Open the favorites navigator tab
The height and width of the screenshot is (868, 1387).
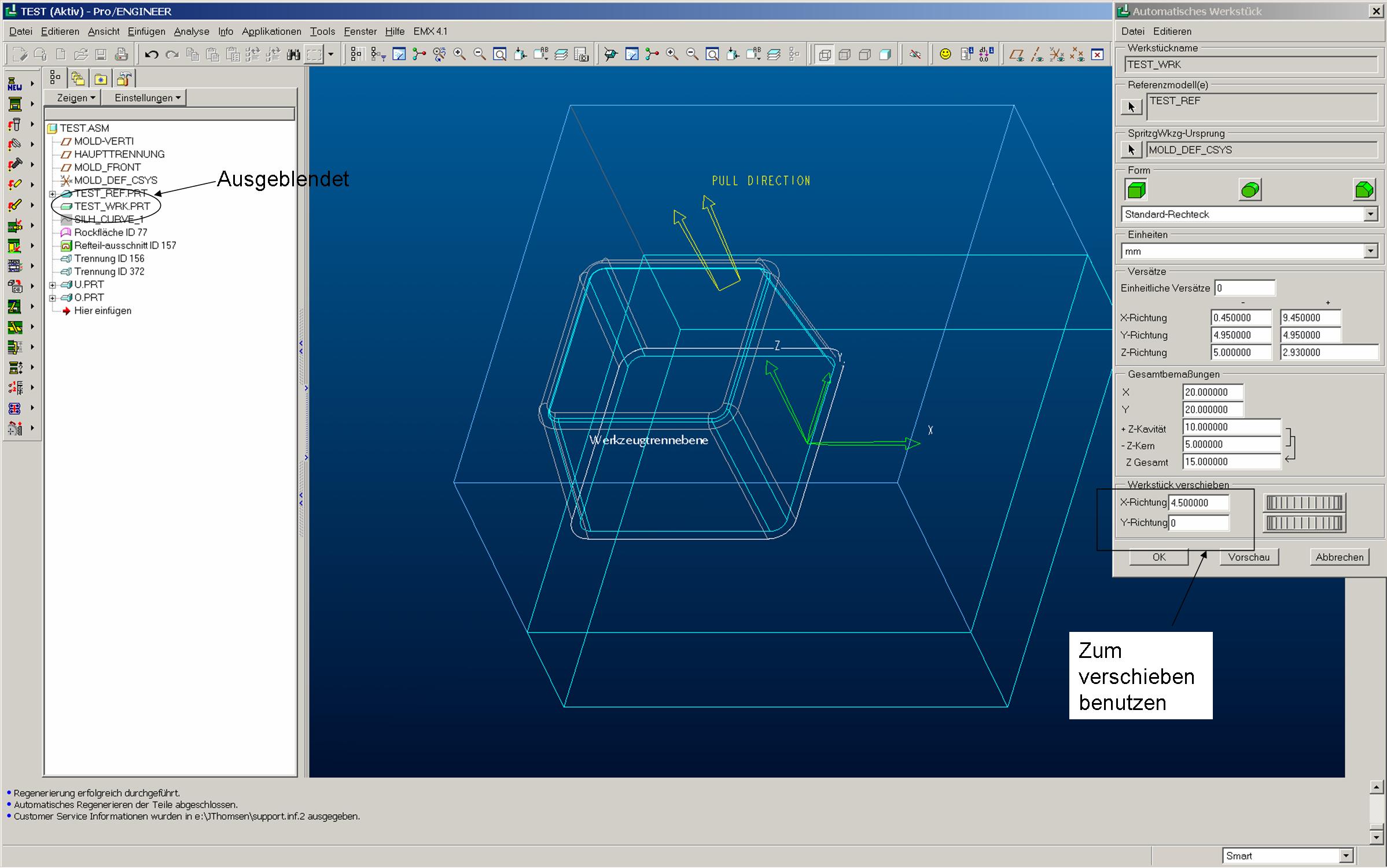pyautogui.click(x=101, y=79)
